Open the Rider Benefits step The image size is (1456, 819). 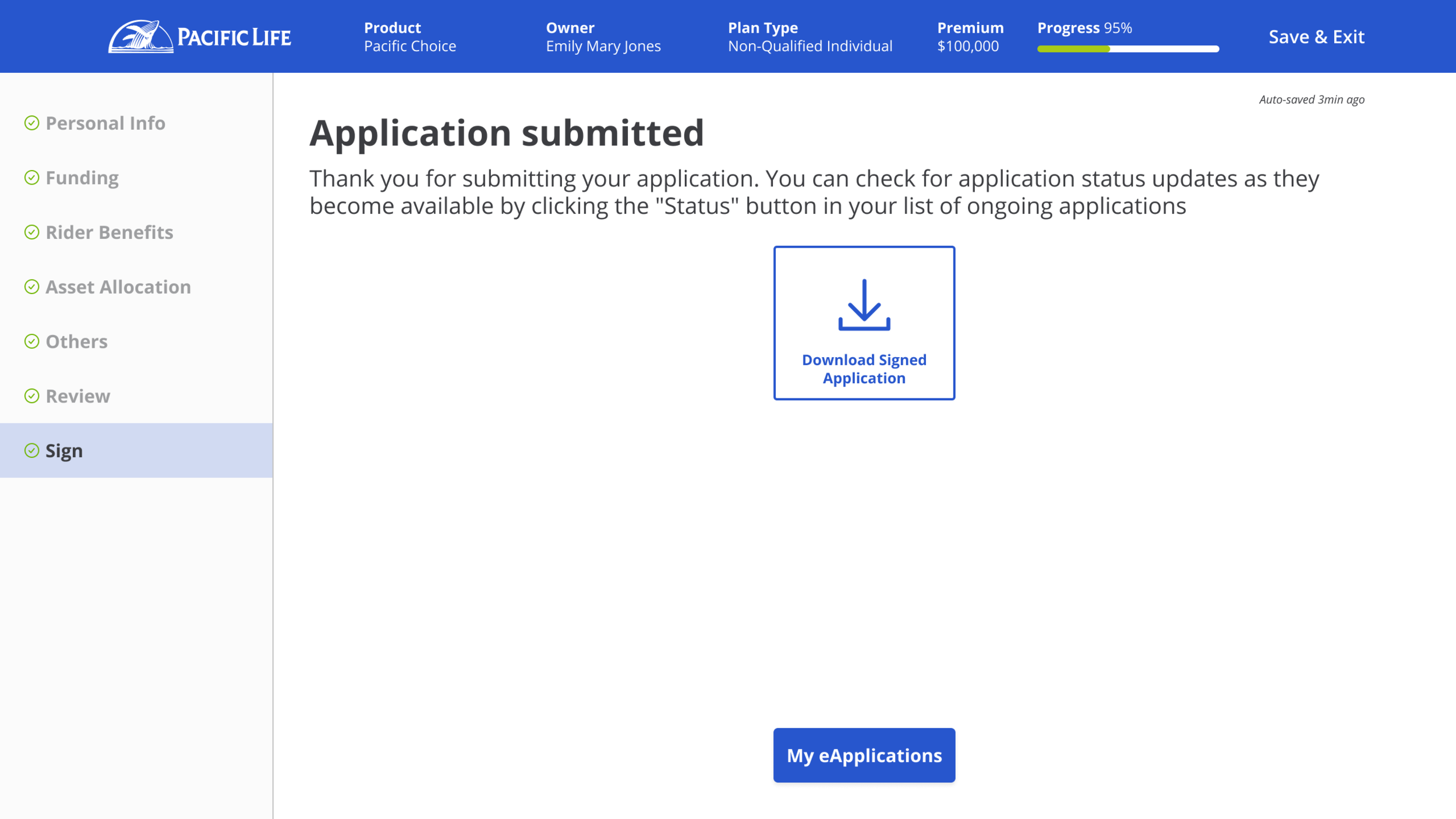(109, 232)
